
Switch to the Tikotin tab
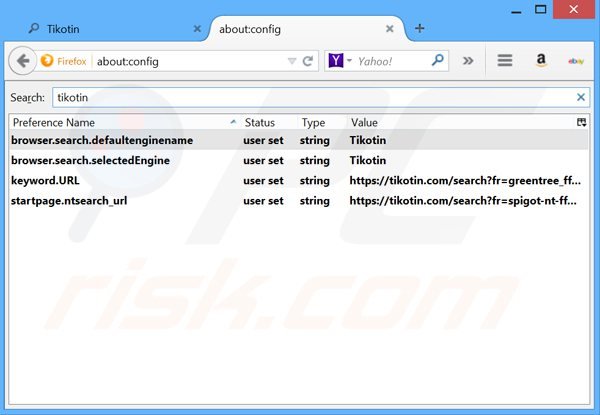111,29
